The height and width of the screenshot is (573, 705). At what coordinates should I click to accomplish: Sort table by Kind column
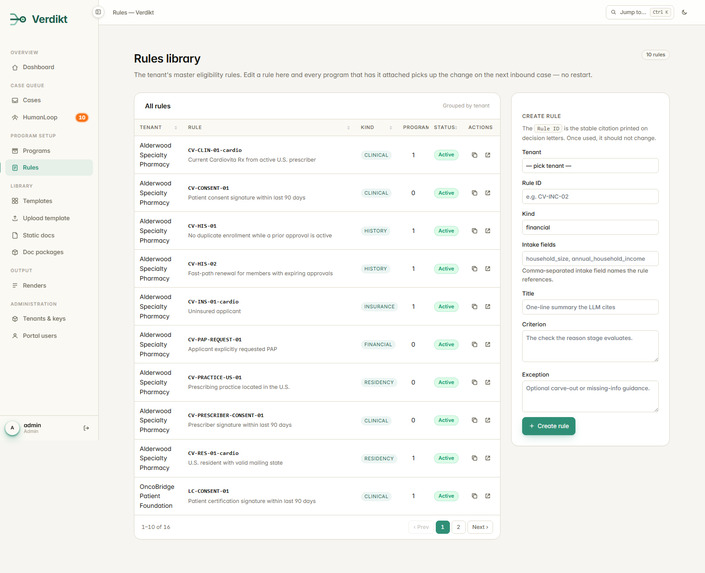[x=376, y=127]
